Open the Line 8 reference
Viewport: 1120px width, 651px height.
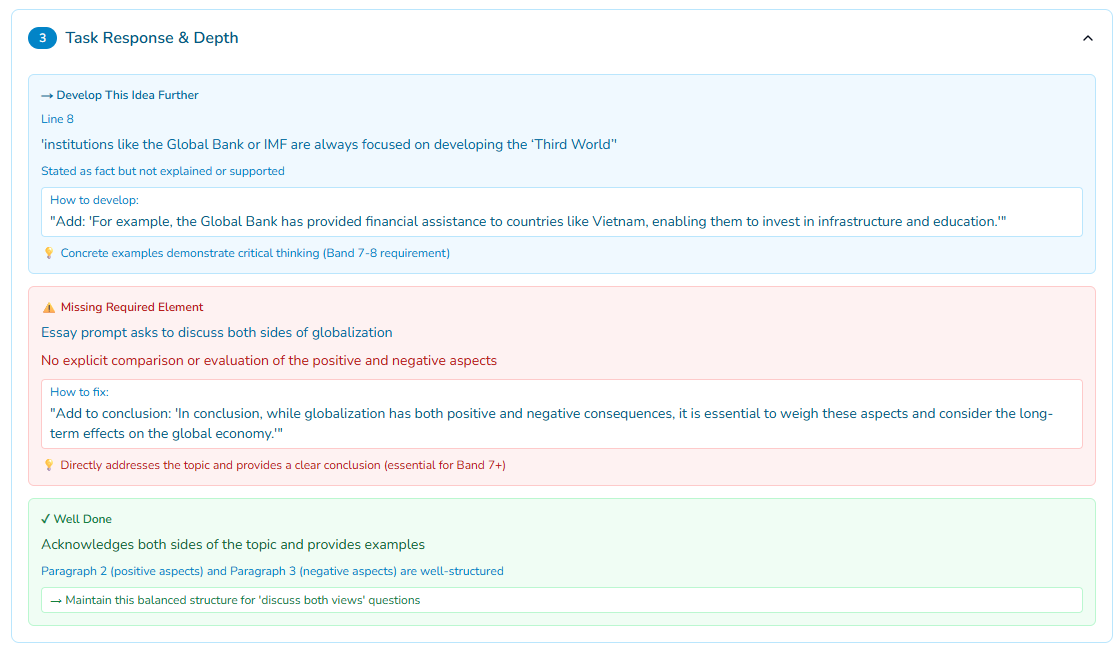(x=57, y=119)
